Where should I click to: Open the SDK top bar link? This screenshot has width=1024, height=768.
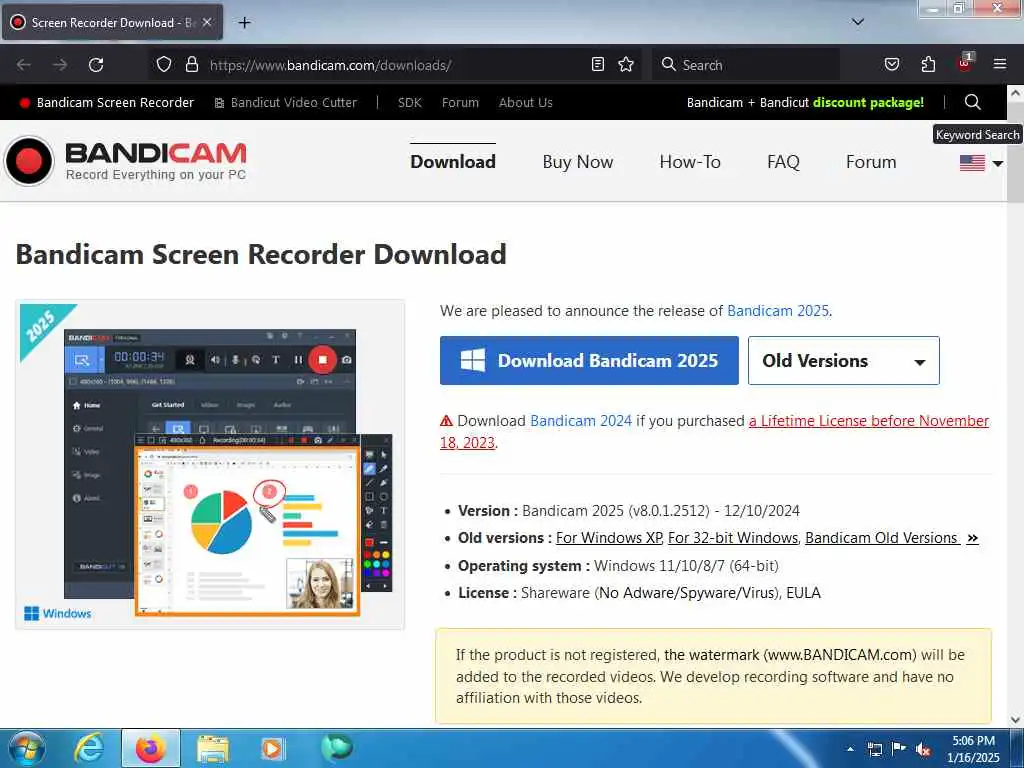(409, 103)
